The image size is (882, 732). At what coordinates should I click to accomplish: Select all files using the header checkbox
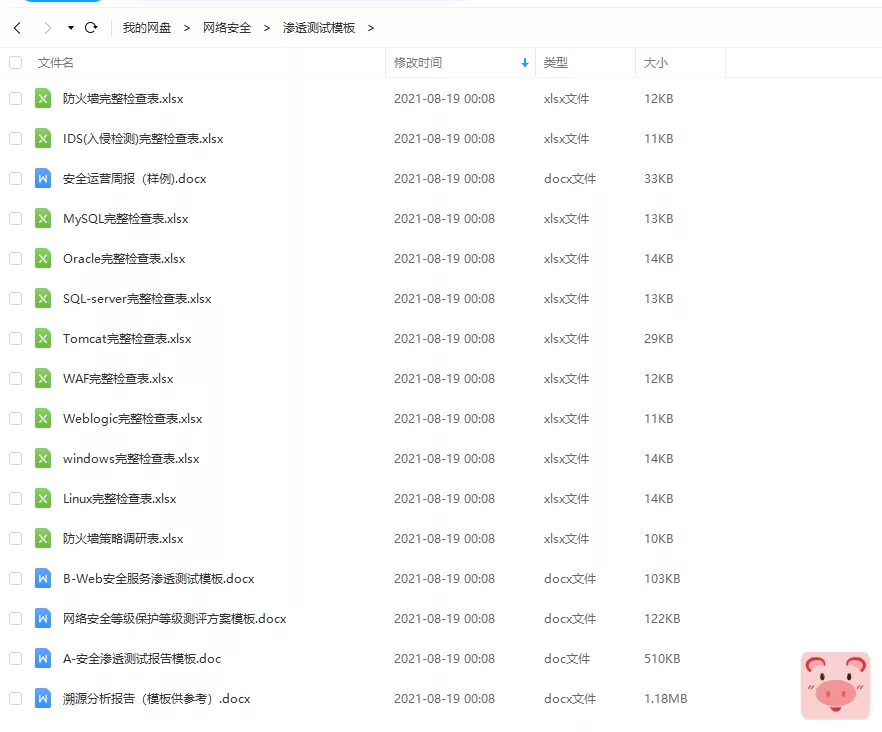(15, 62)
